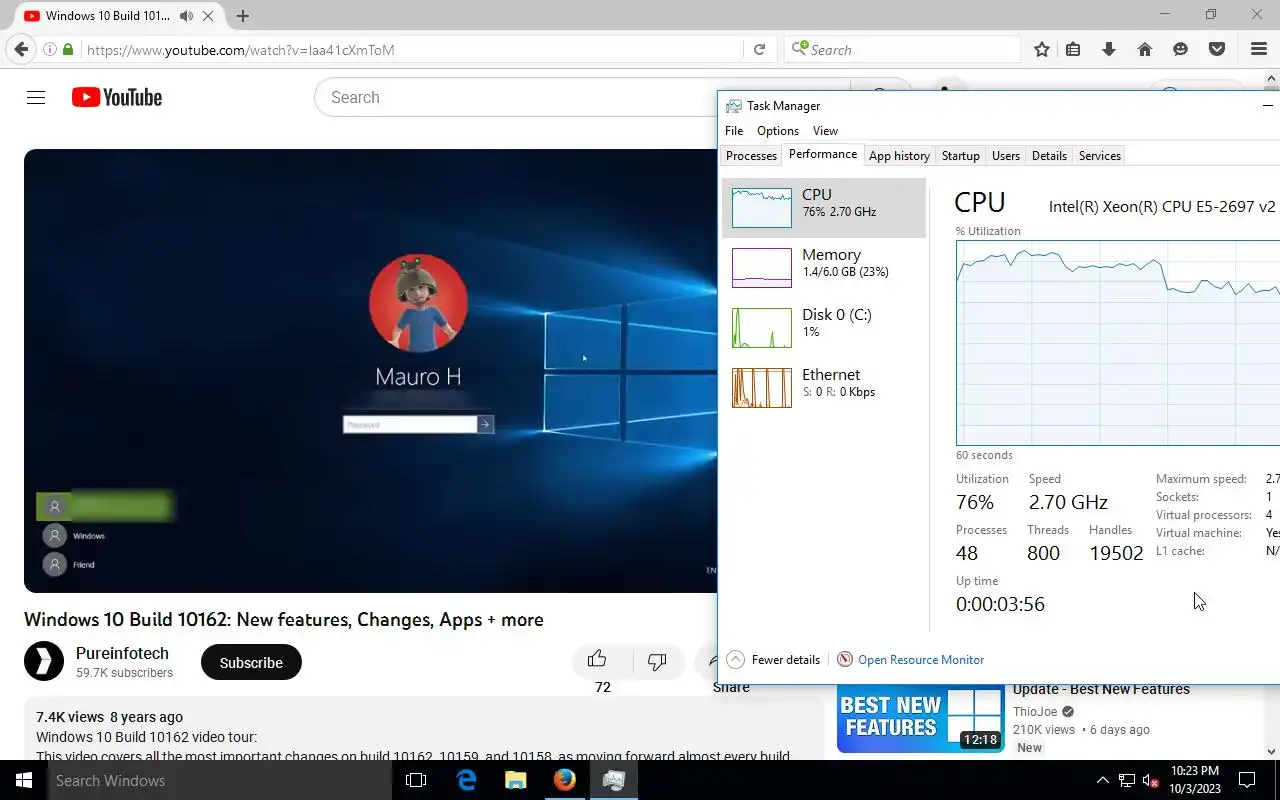
Task: Click the YouTube video player
Action: tap(370, 370)
